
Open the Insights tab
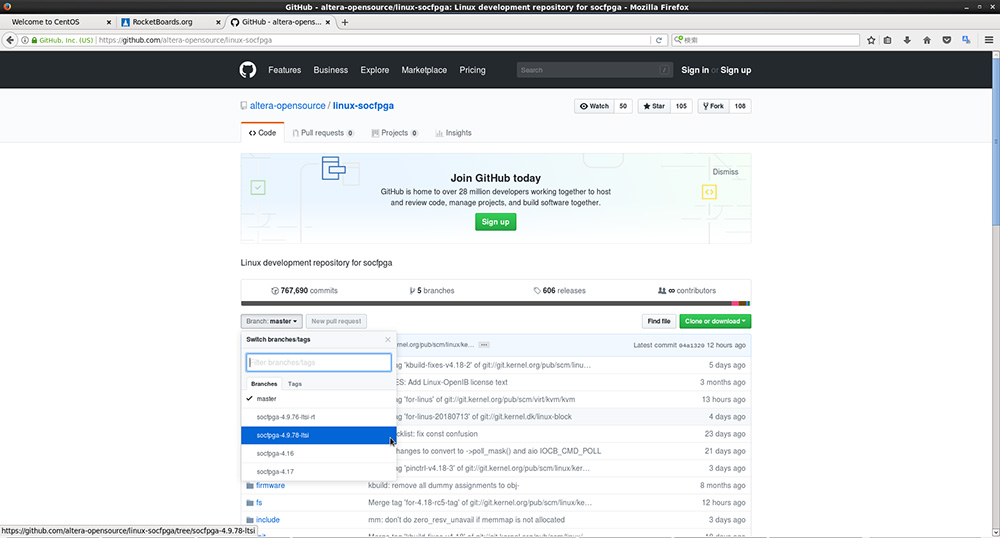[453, 133]
